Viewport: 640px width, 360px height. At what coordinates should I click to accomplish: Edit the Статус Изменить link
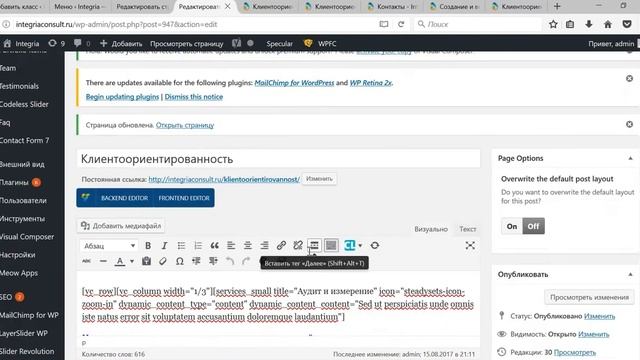[x=599, y=316]
